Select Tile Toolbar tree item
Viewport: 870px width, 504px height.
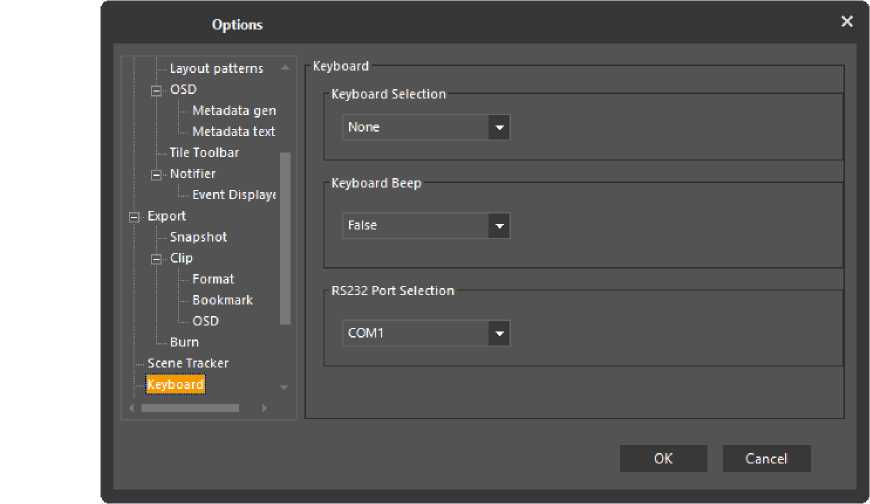204,153
